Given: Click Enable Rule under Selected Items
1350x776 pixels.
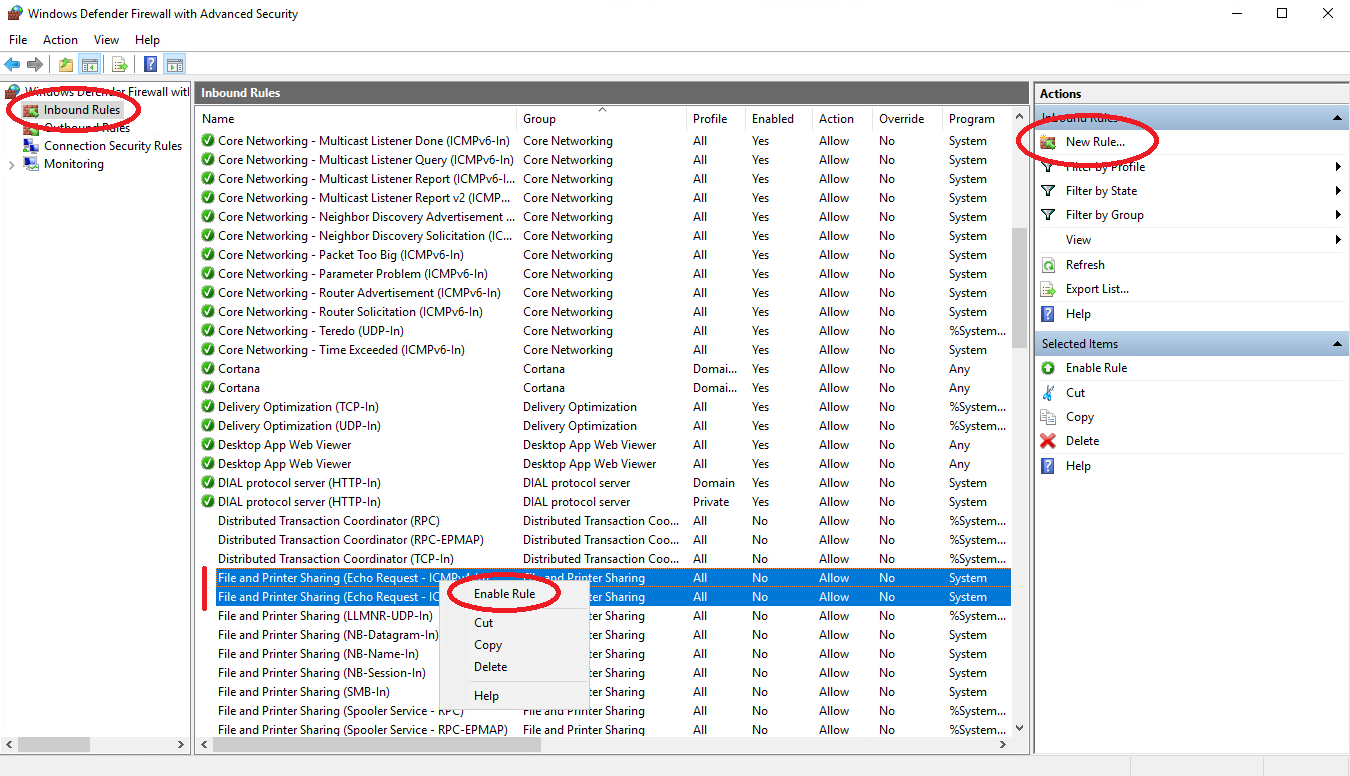Looking at the screenshot, I should (1096, 368).
